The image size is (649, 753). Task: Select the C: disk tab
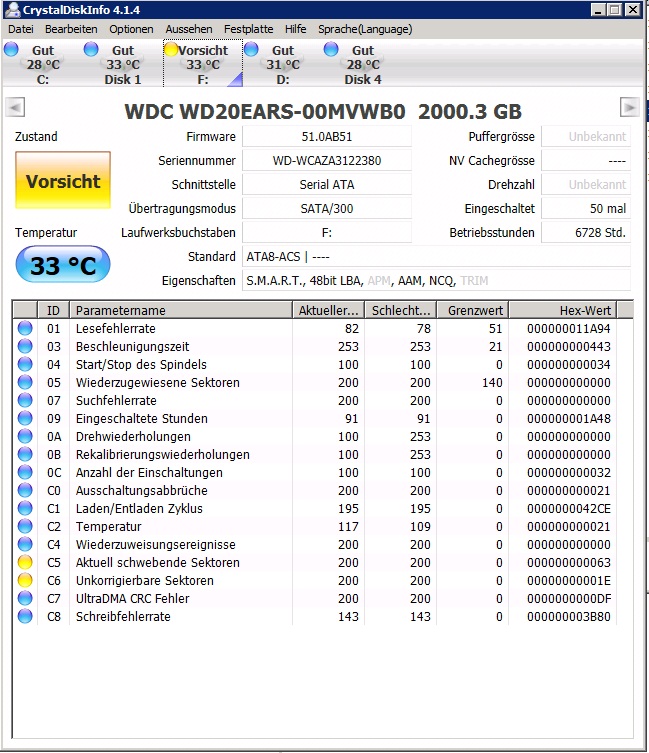coord(42,64)
